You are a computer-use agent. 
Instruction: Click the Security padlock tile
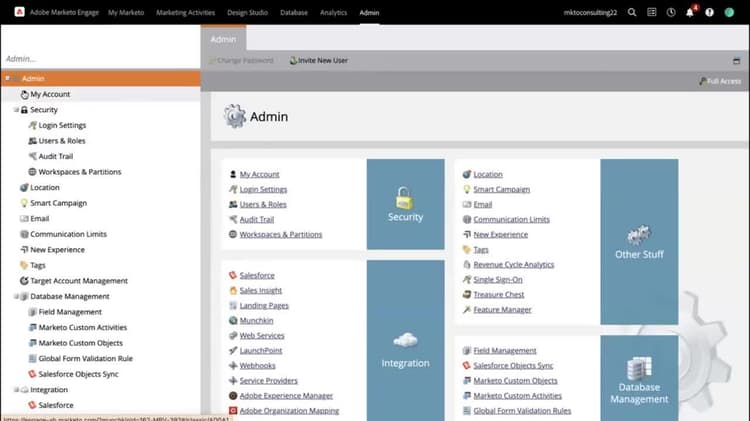(x=405, y=204)
